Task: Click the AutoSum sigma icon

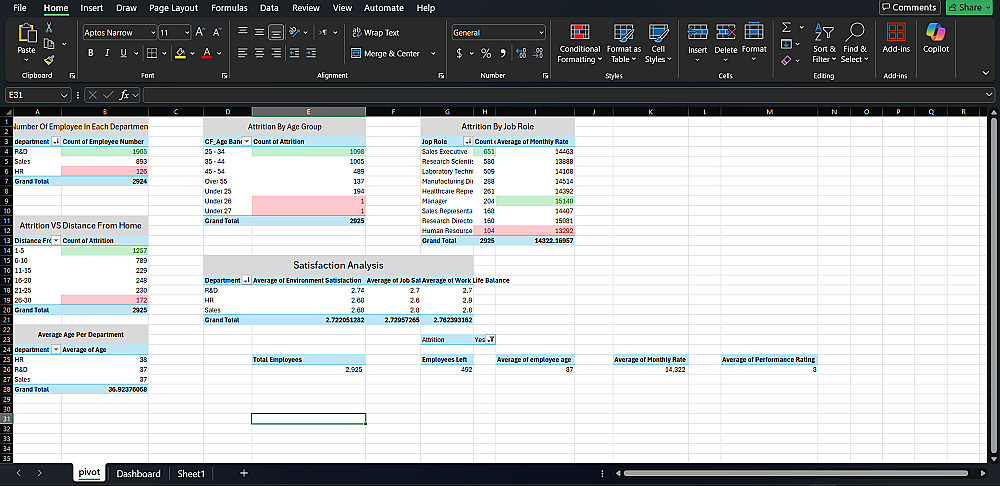Action: [786, 27]
